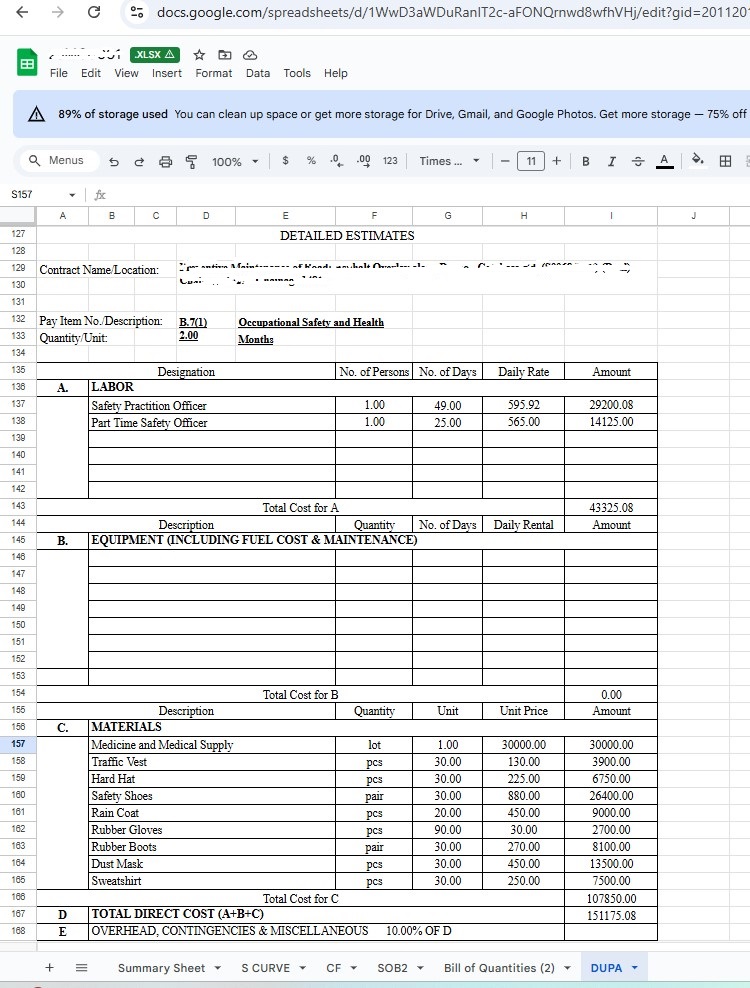Open S CURVE tab options arrow
Screen dimensions: 750x988
(303, 967)
